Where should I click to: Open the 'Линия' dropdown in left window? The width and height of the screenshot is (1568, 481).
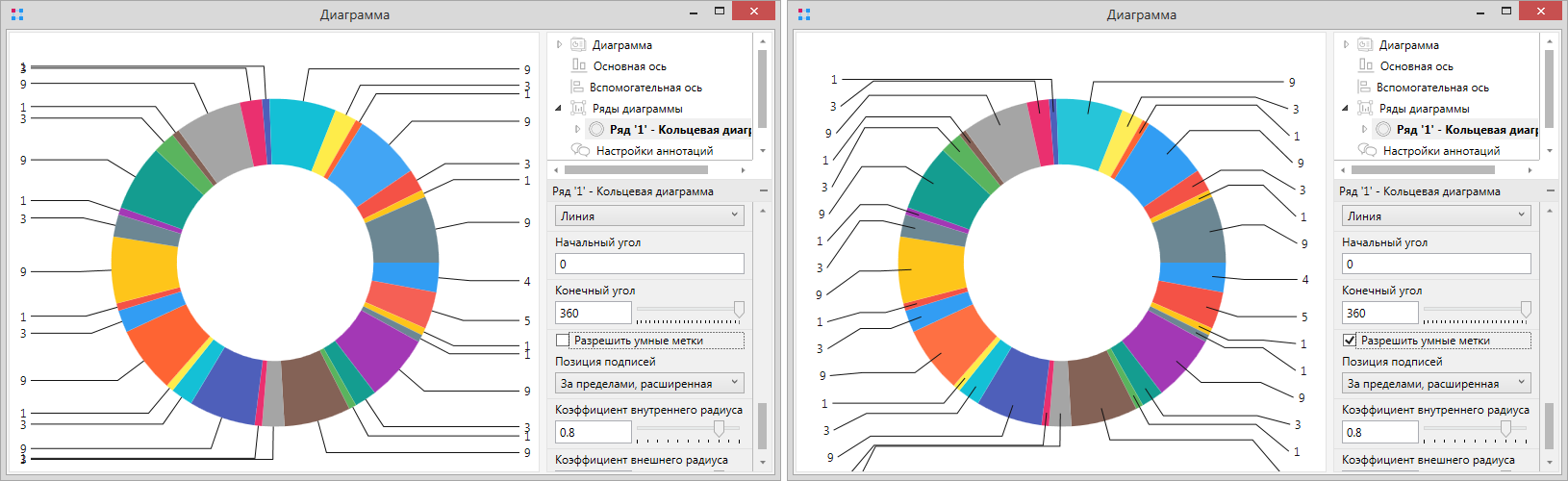pos(649,216)
